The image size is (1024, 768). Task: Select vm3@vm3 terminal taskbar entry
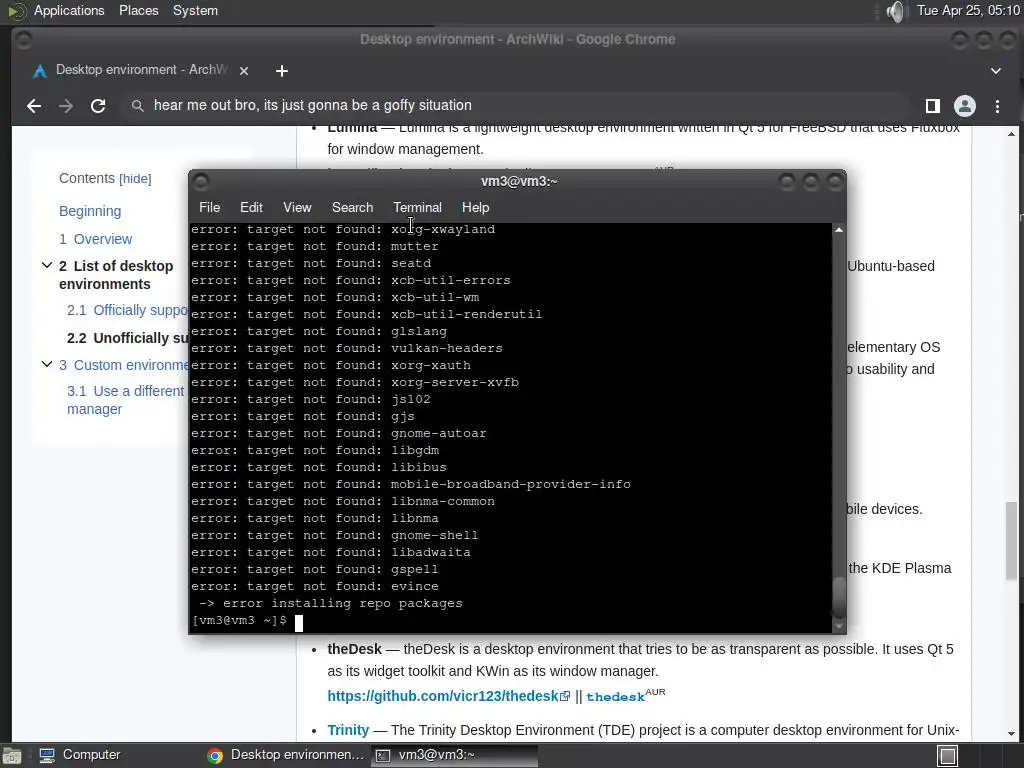(x=455, y=755)
